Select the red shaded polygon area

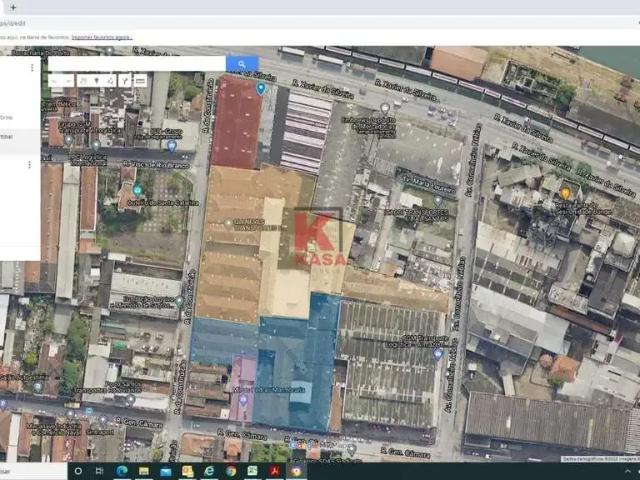tap(236, 122)
